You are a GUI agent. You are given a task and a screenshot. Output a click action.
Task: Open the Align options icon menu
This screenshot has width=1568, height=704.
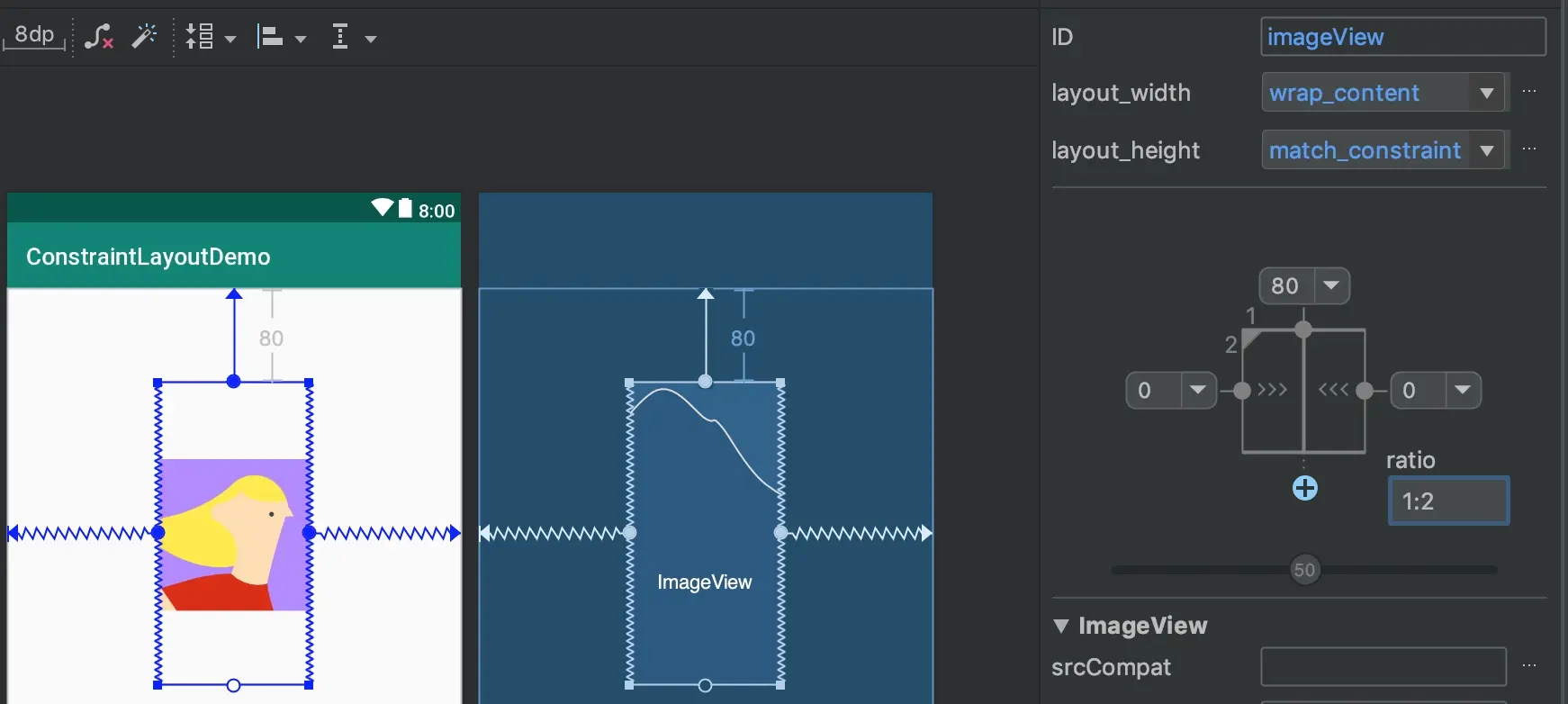[x=281, y=38]
